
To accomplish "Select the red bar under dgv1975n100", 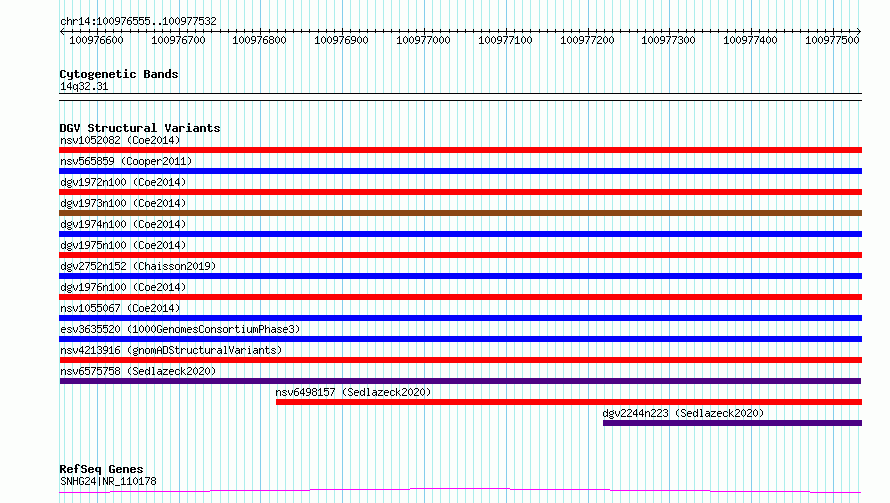I will point(460,255).
